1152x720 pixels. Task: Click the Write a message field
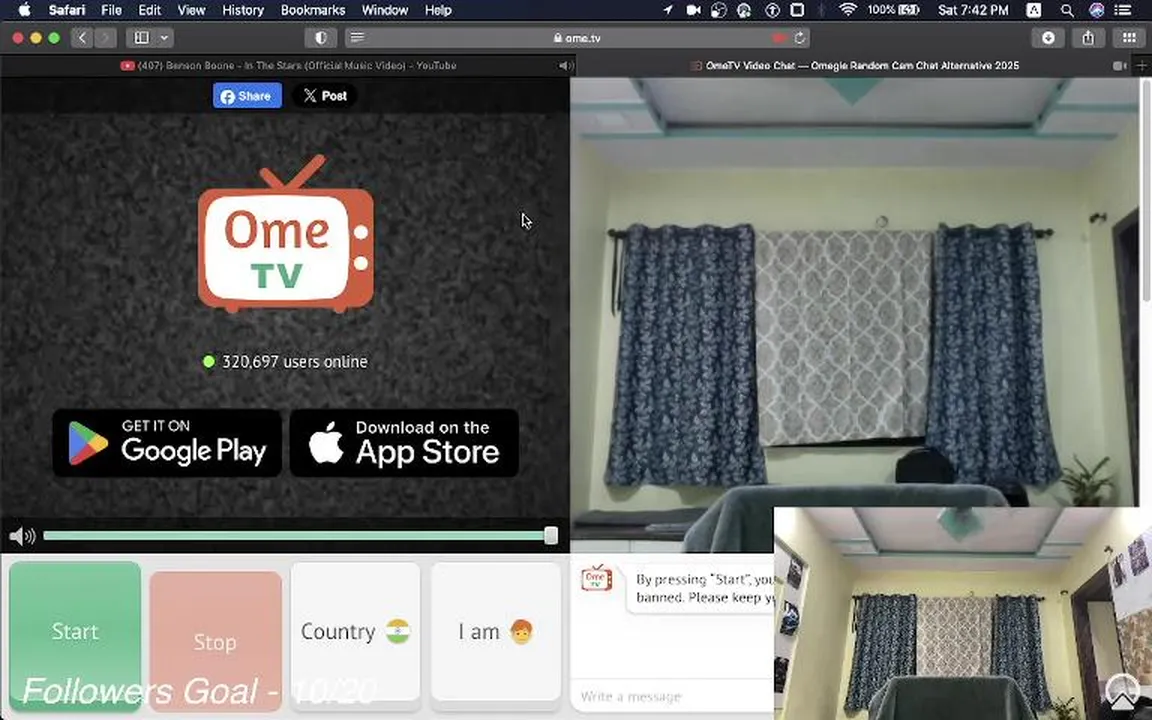tap(672, 696)
